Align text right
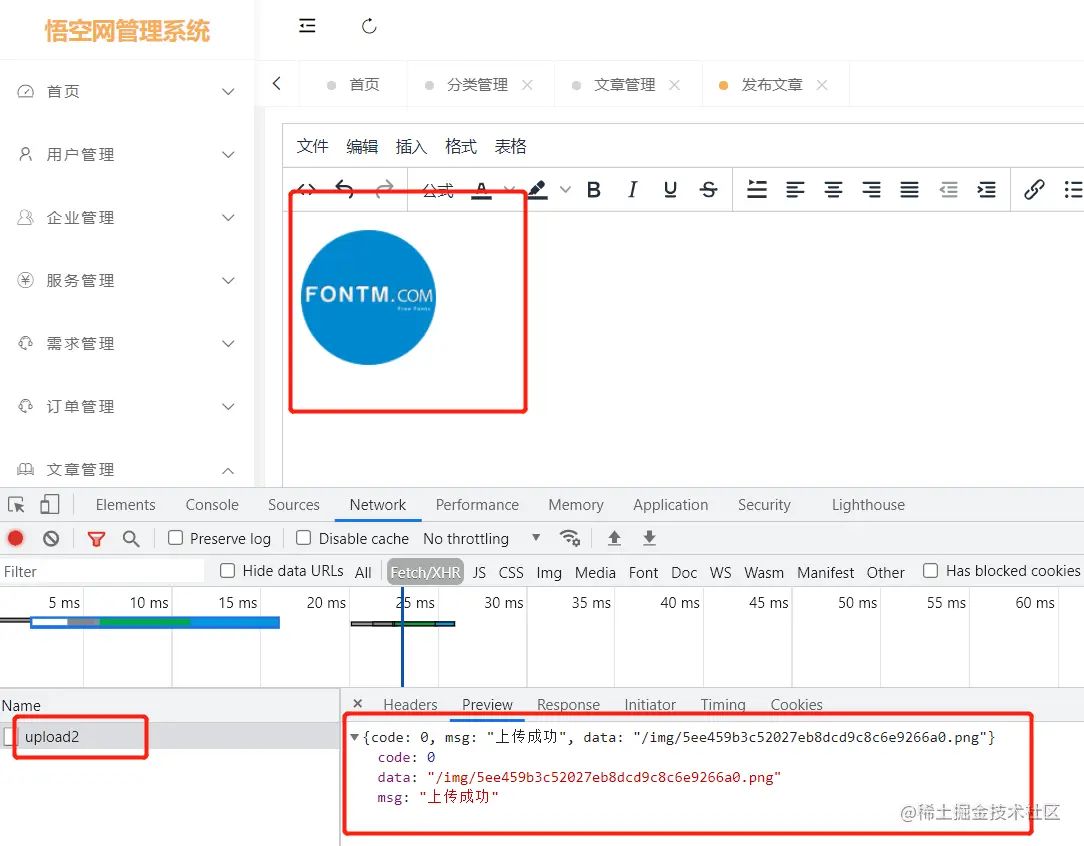This screenshot has height=846, width=1084. pyautogui.click(x=871, y=189)
